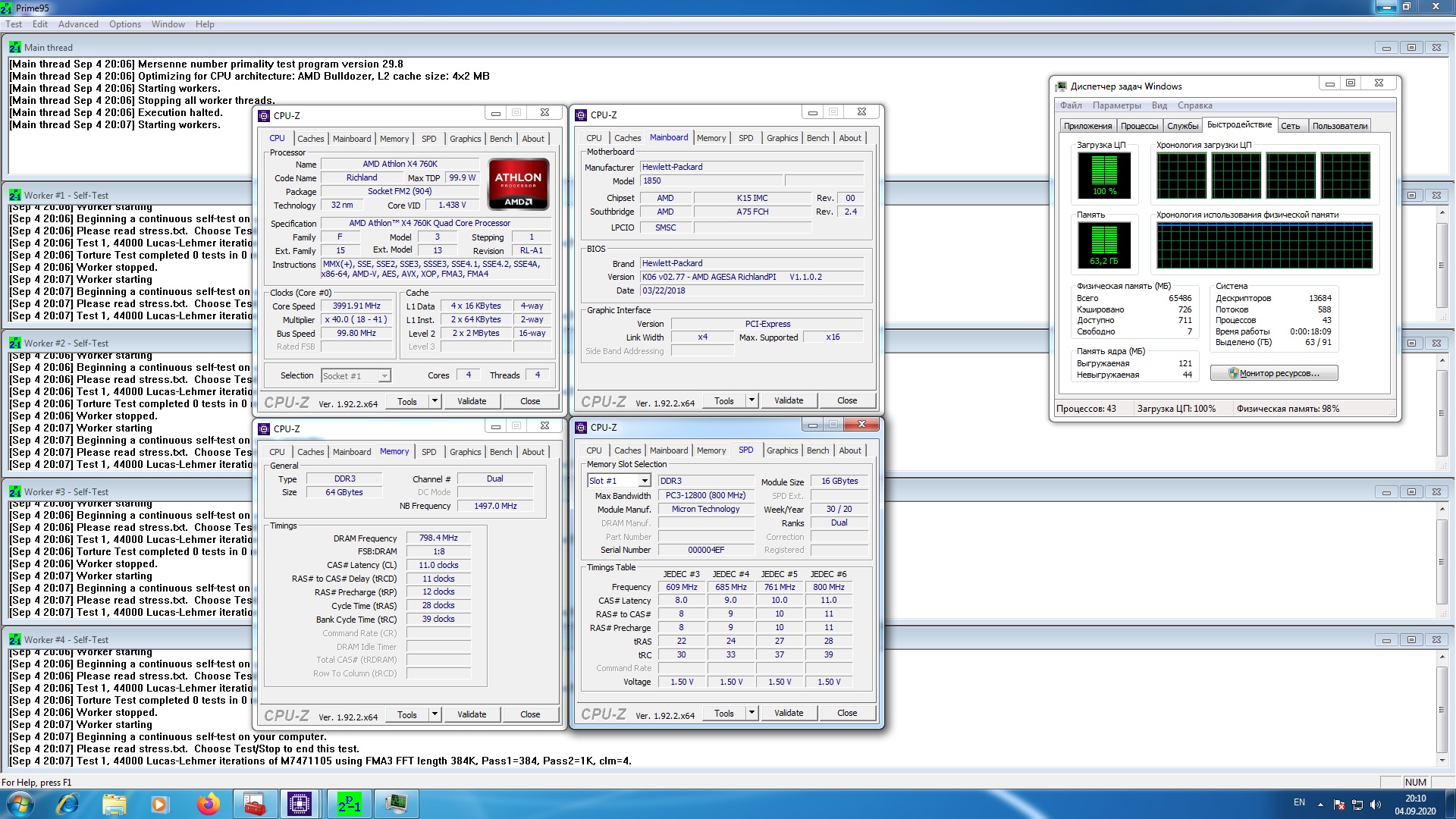1456x819 pixels.
Task: Switch to CPU-Z via its taskbar icon
Action: 300,803
